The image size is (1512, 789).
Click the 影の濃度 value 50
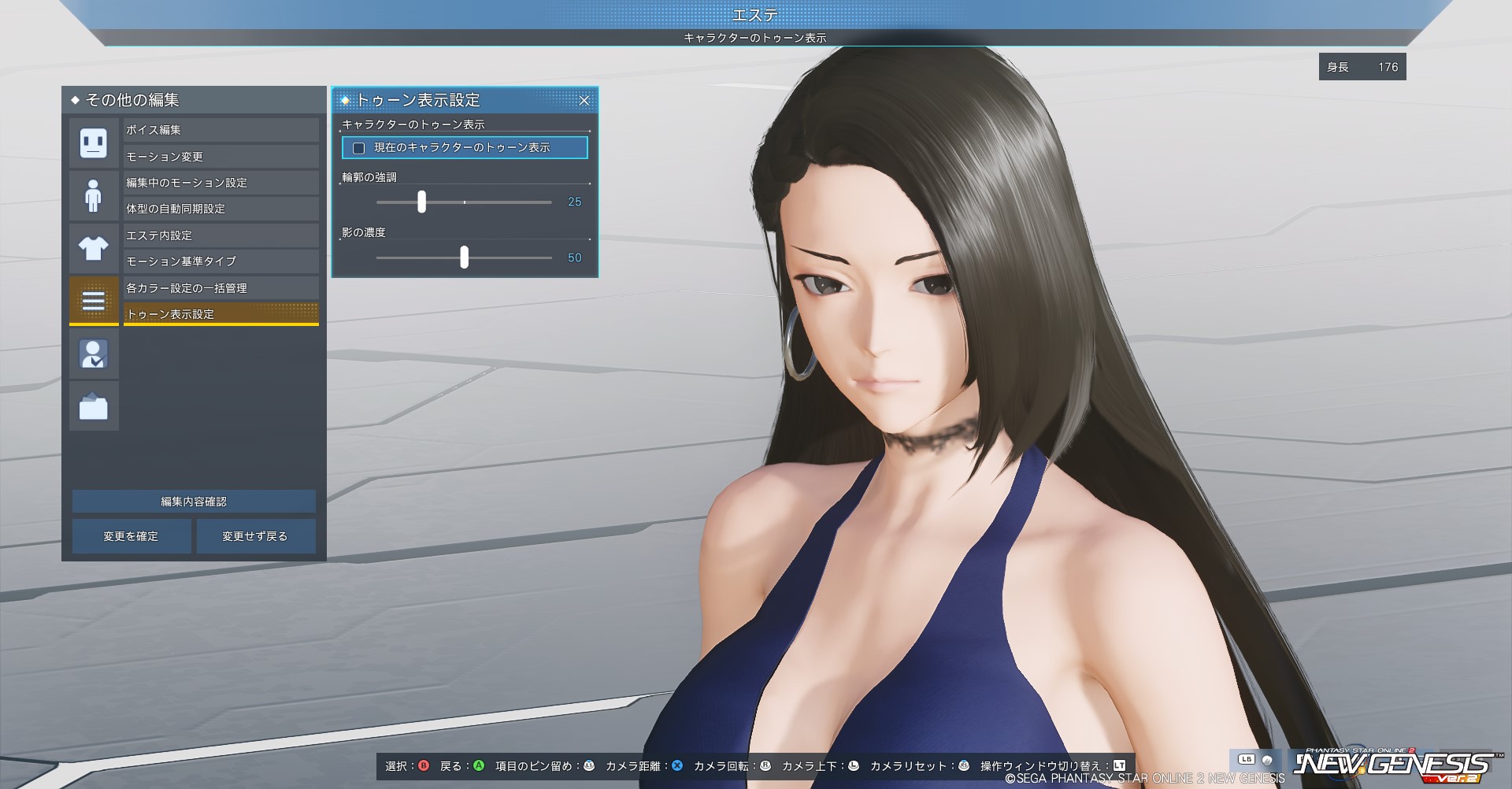click(575, 257)
